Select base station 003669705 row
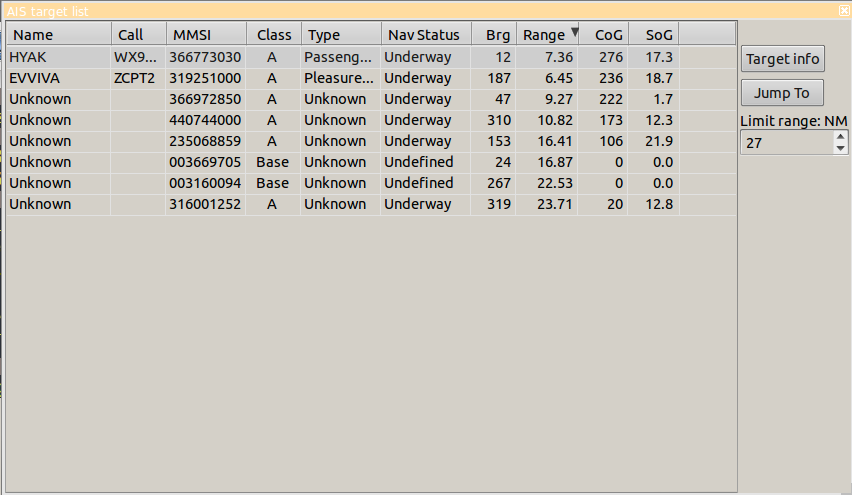 click(x=206, y=162)
